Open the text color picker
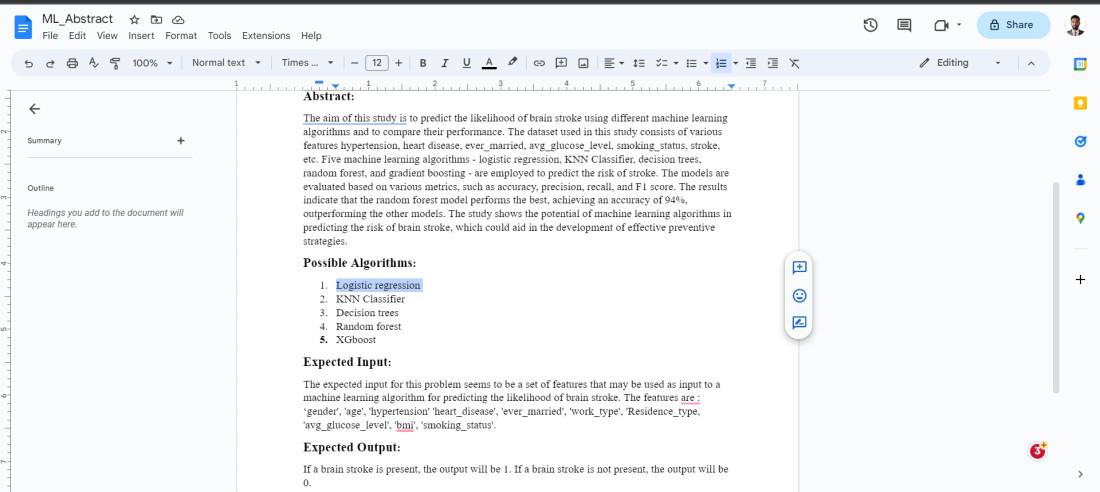 point(490,63)
